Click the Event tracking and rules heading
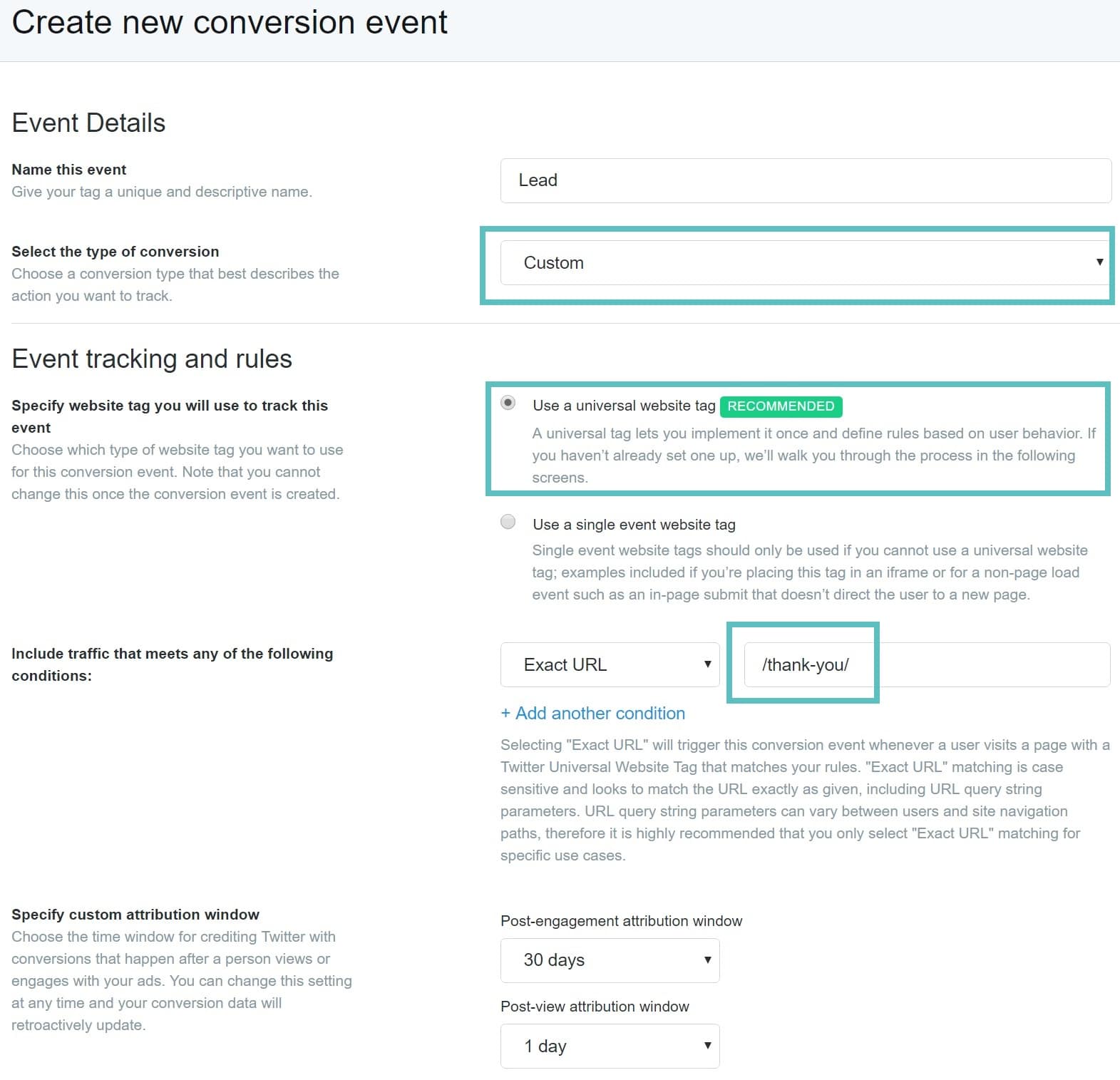This screenshot has width=1120, height=1080. (x=151, y=359)
